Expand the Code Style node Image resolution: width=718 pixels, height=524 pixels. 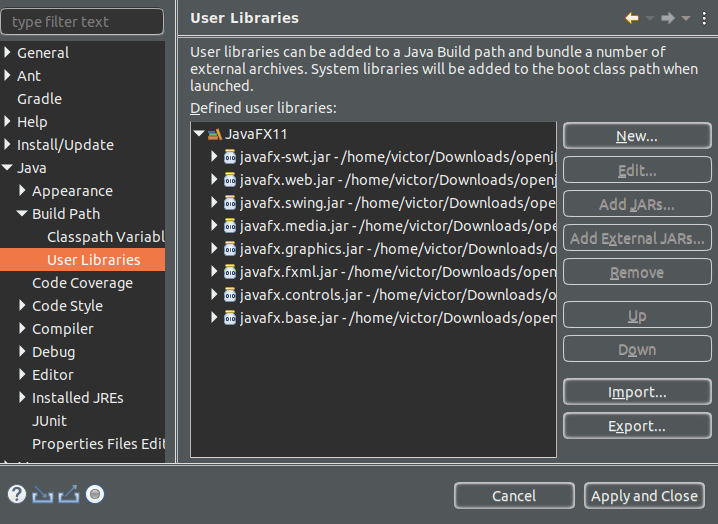click(22, 306)
